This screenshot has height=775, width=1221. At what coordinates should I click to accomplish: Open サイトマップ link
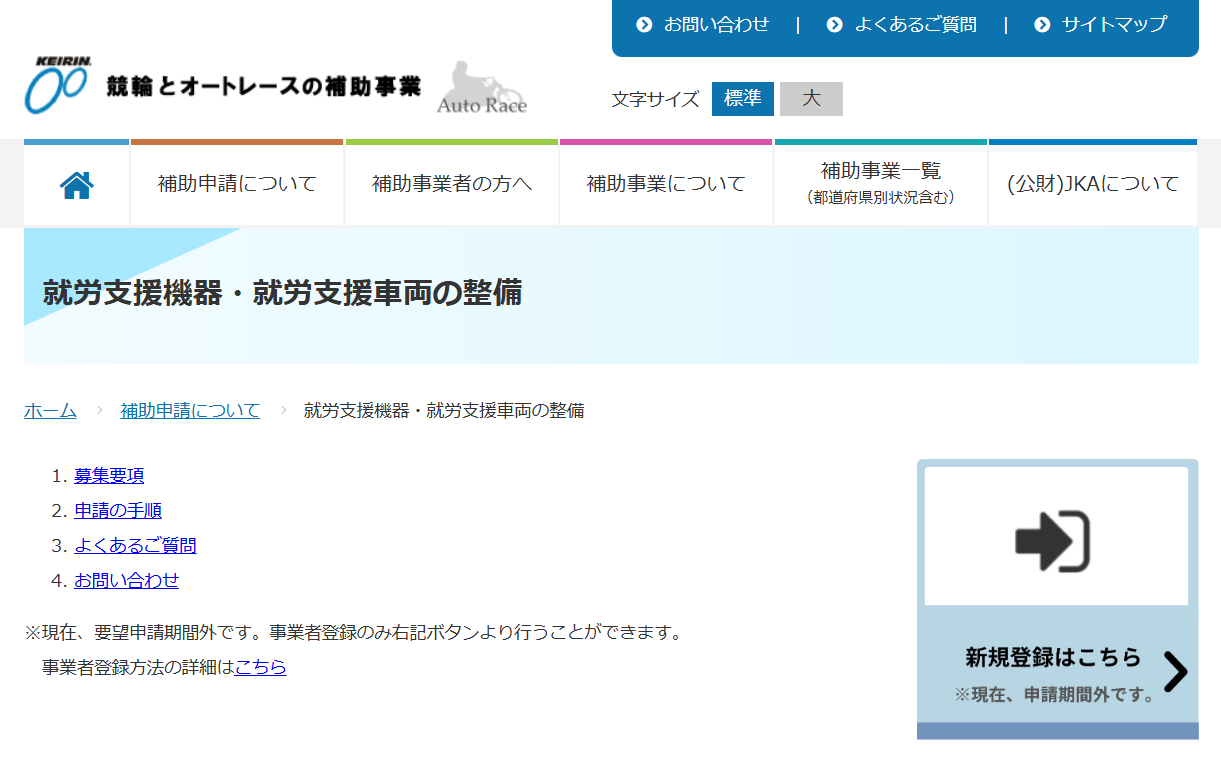point(1114,25)
